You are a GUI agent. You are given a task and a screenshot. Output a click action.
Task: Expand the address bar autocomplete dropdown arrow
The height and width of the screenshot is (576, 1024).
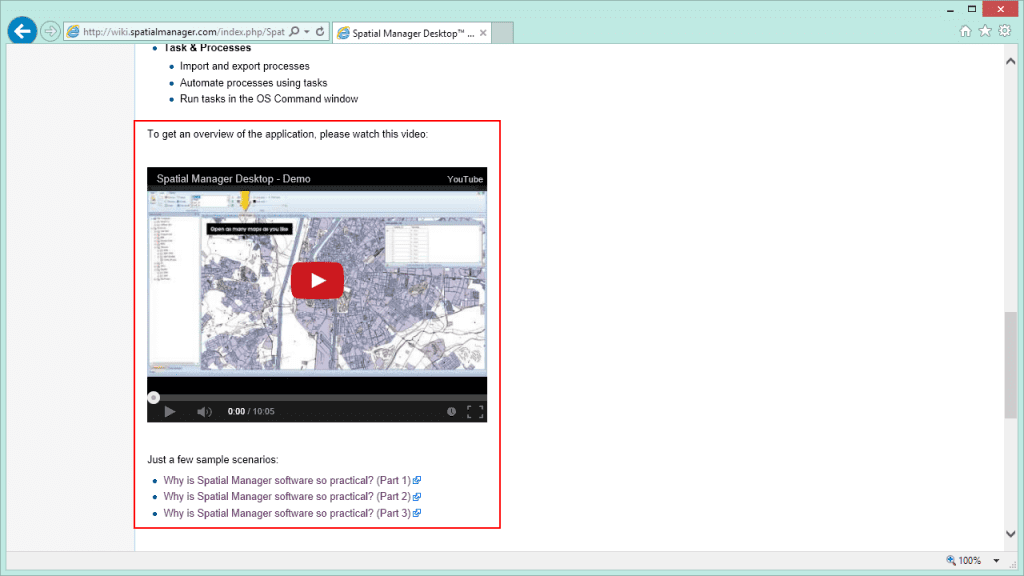(x=306, y=32)
